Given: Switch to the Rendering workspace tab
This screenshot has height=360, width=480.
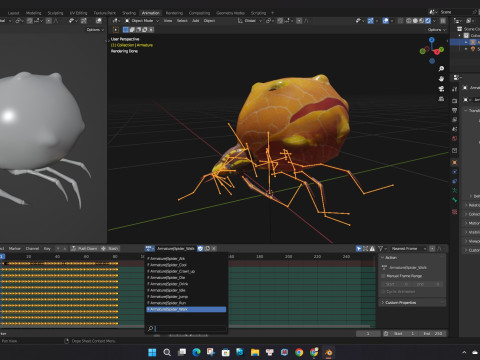Looking at the screenshot, I should pyautogui.click(x=174, y=13).
